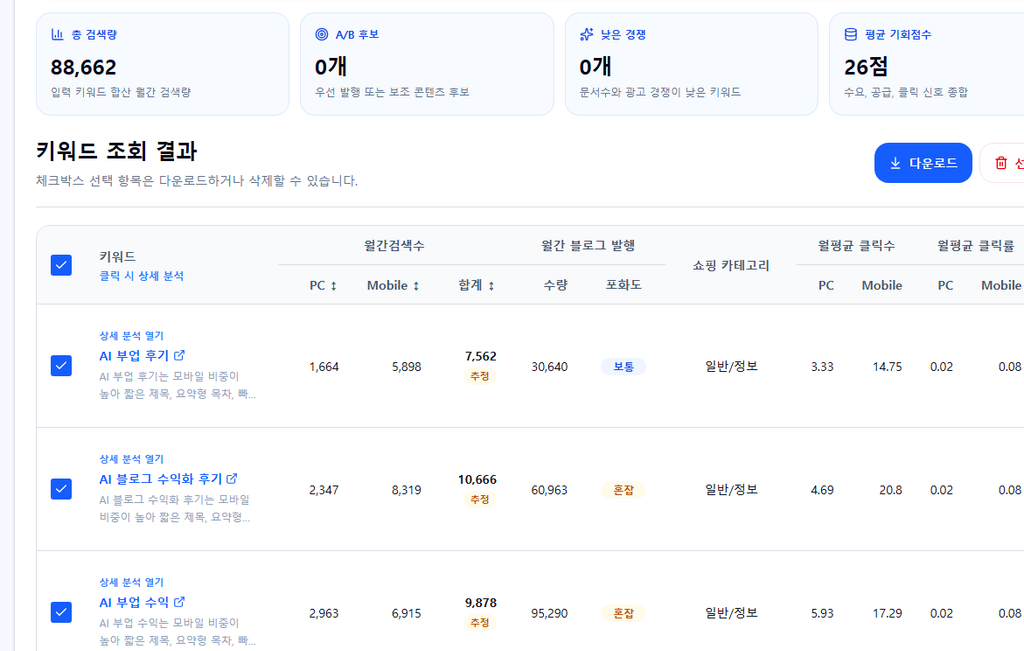Sort by PC monthly search column
The image size is (1024, 651).
pyautogui.click(x=323, y=285)
